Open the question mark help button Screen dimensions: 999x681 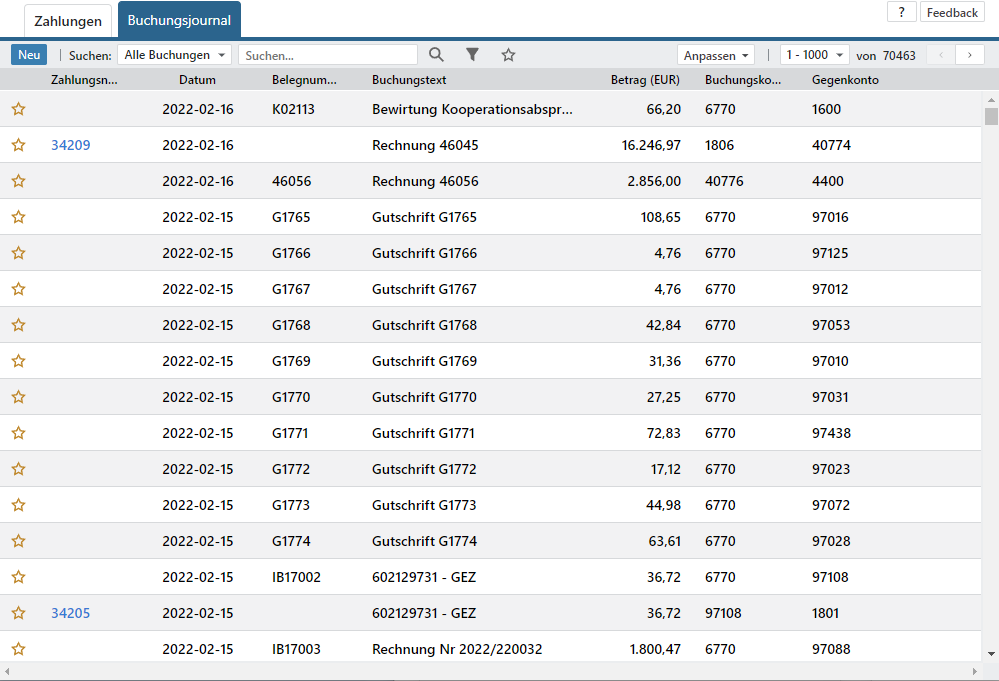[x=902, y=12]
